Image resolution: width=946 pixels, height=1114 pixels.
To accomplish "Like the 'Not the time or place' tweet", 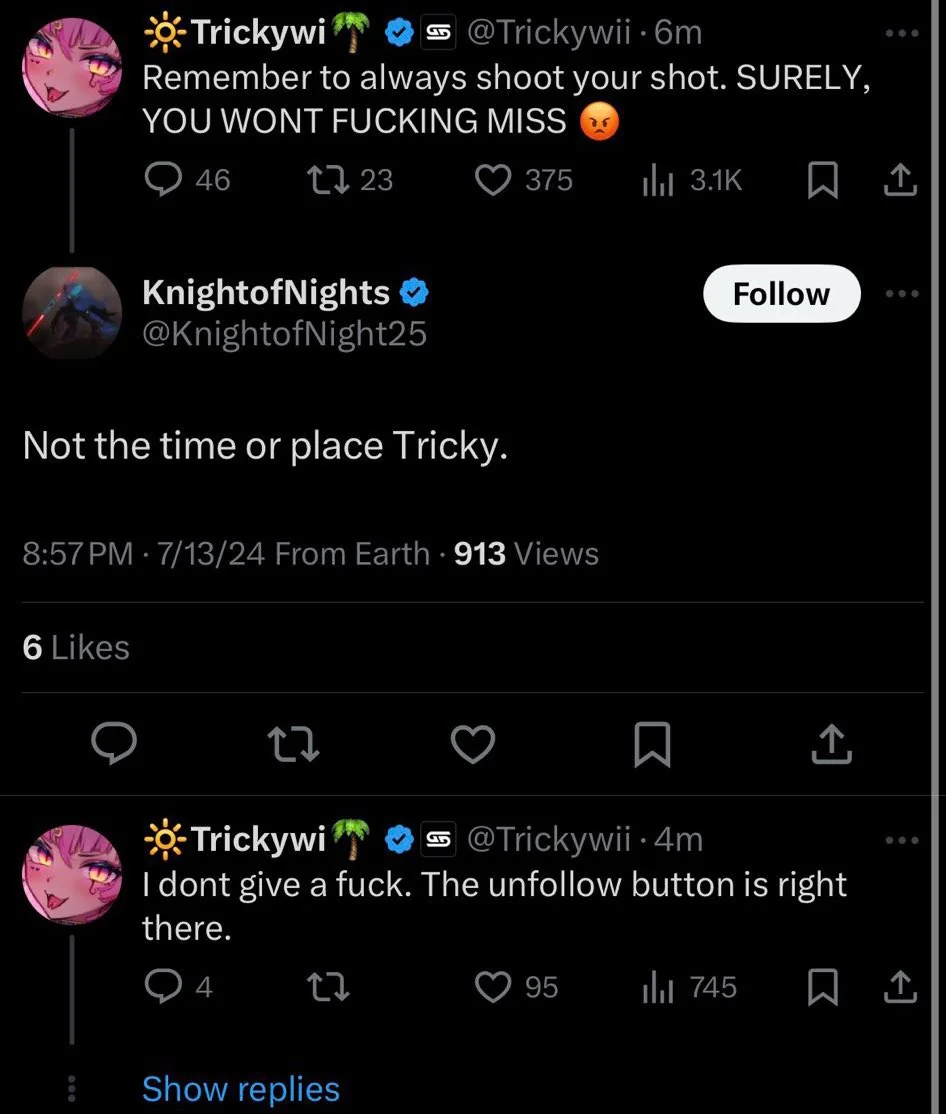I will pos(472,744).
